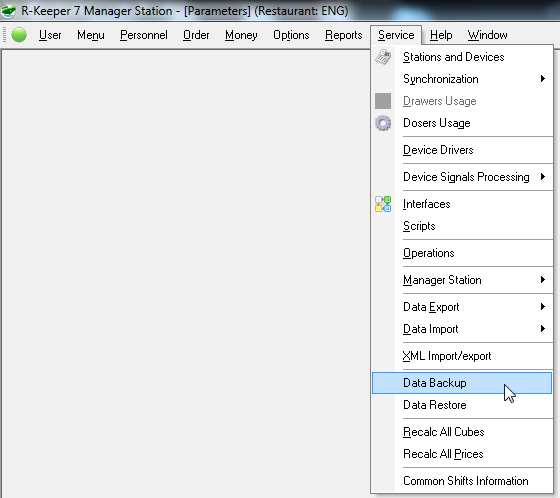Open the Personnel menu

click(144, 35)
